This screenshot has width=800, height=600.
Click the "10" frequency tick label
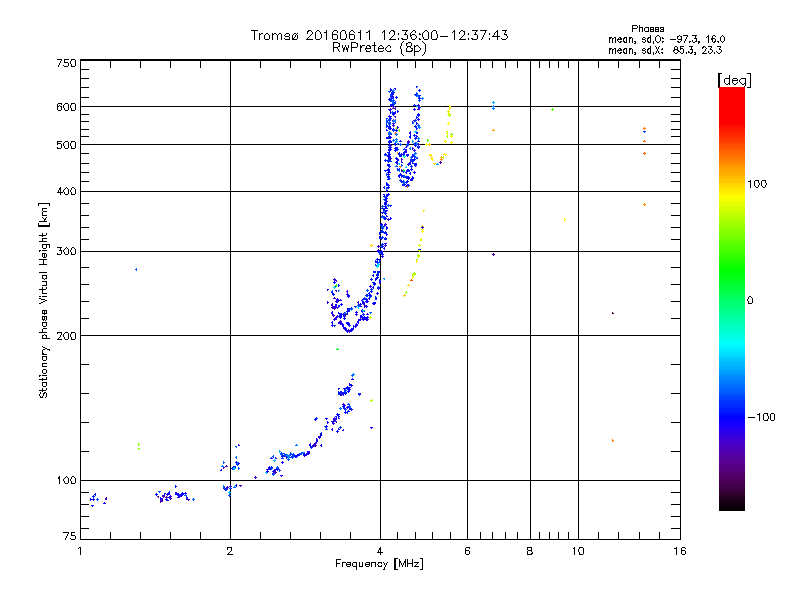pyautogui.click(x=578, y=551)
